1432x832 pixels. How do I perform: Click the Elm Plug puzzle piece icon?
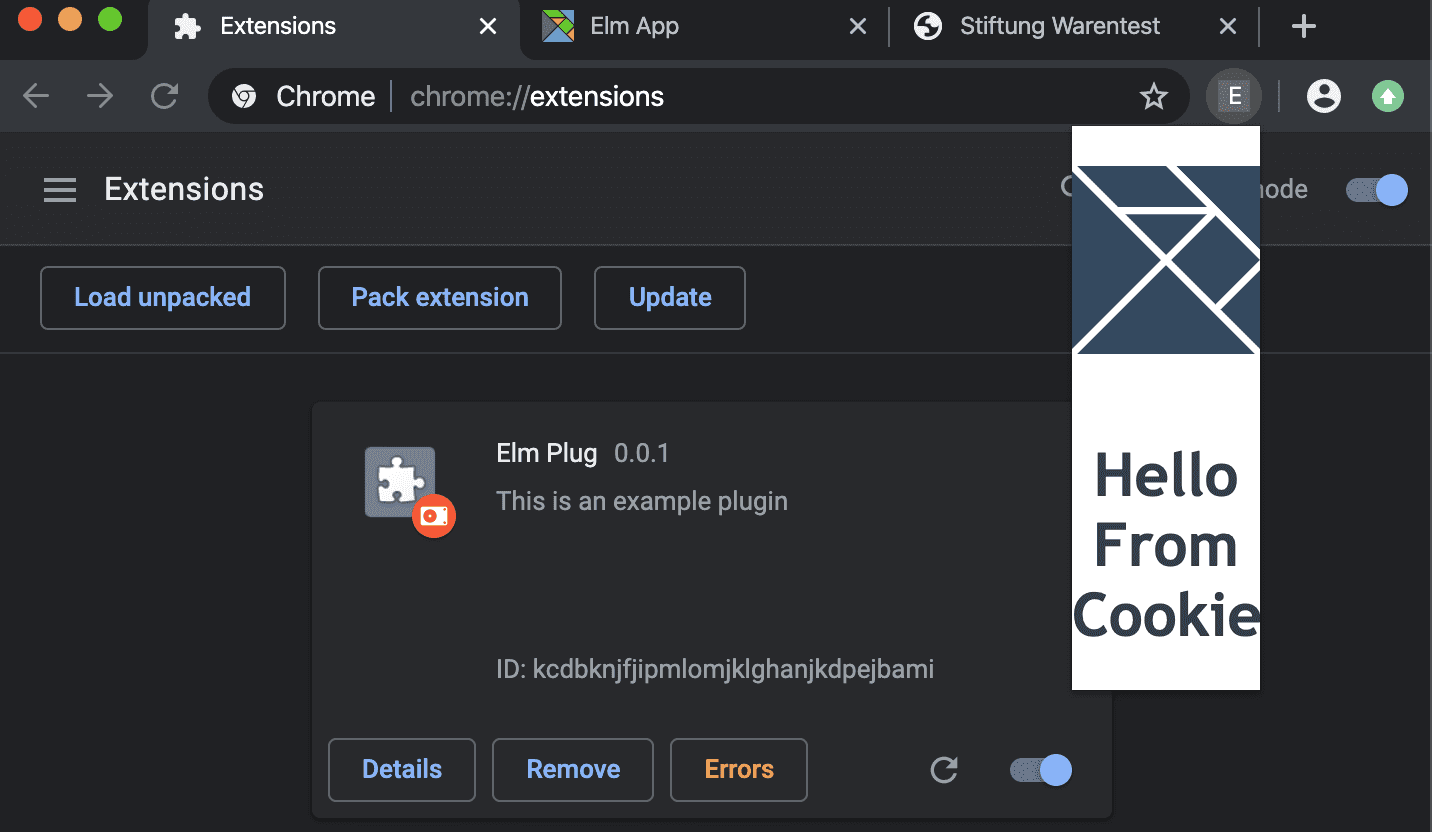click(x=400, y=482)
